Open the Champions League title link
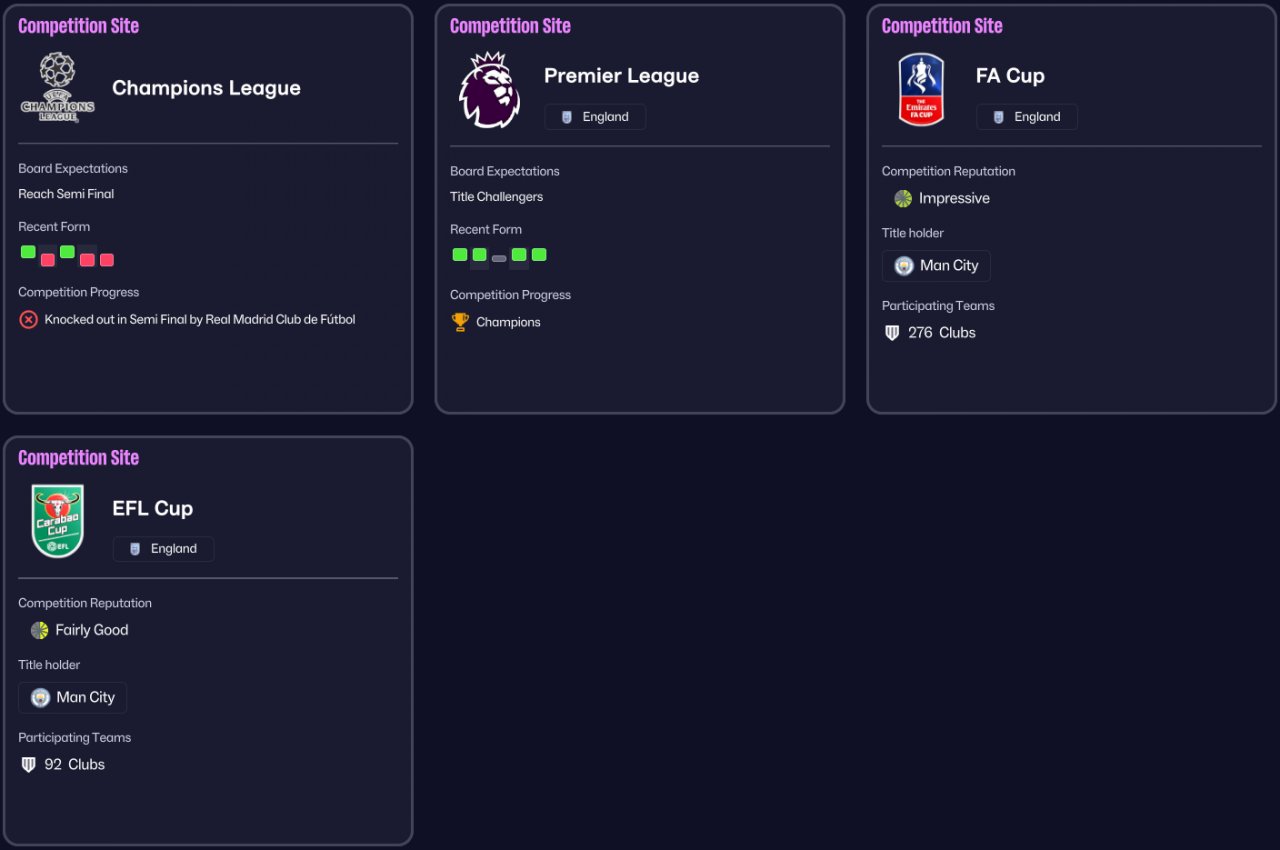Screen dimensions: 1280x850 [206, 88]
